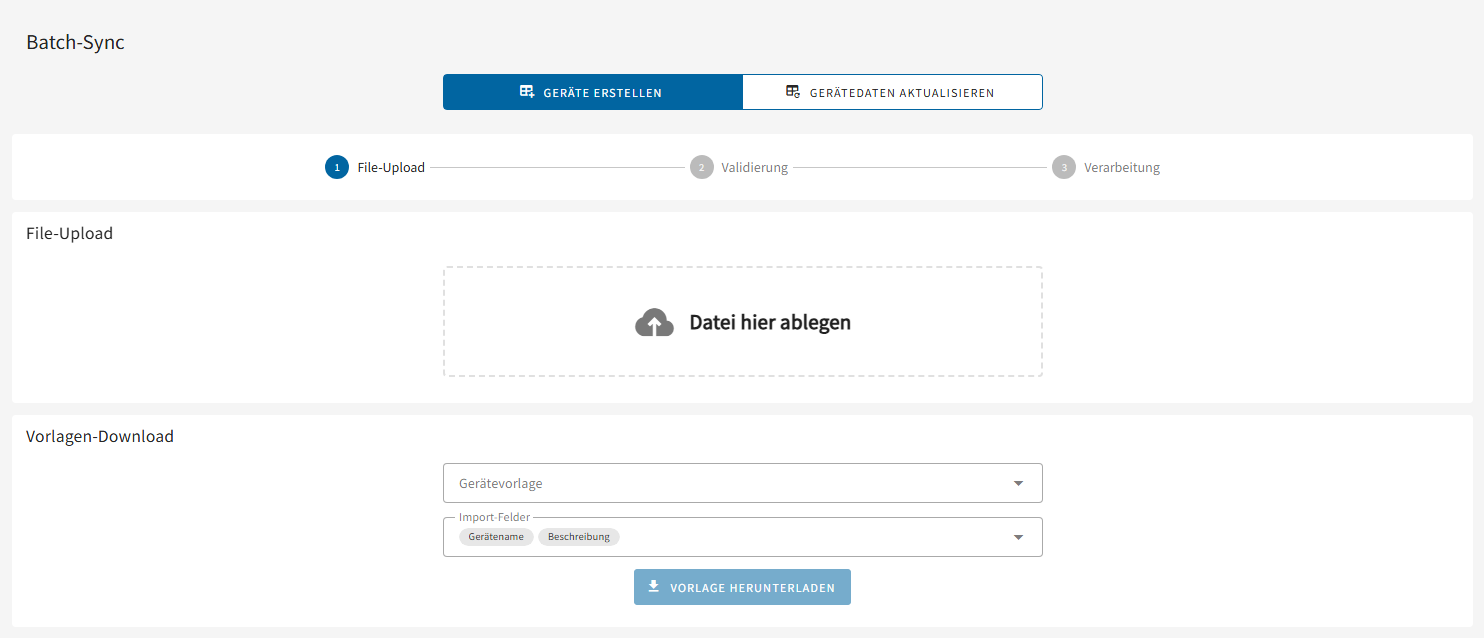Go to the Verarbeitung step label
1484x638 pixels.
pos(1122,167)
